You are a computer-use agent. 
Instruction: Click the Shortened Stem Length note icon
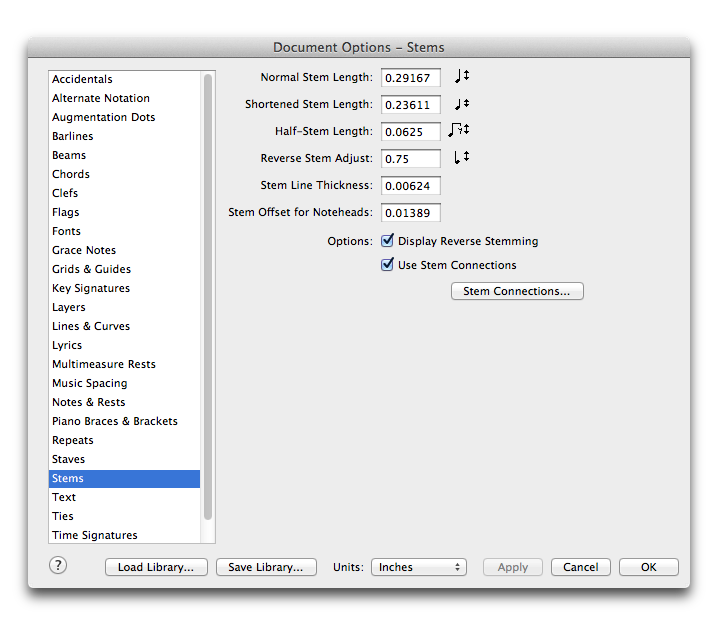pyautogui.click(x=462, y=104)
